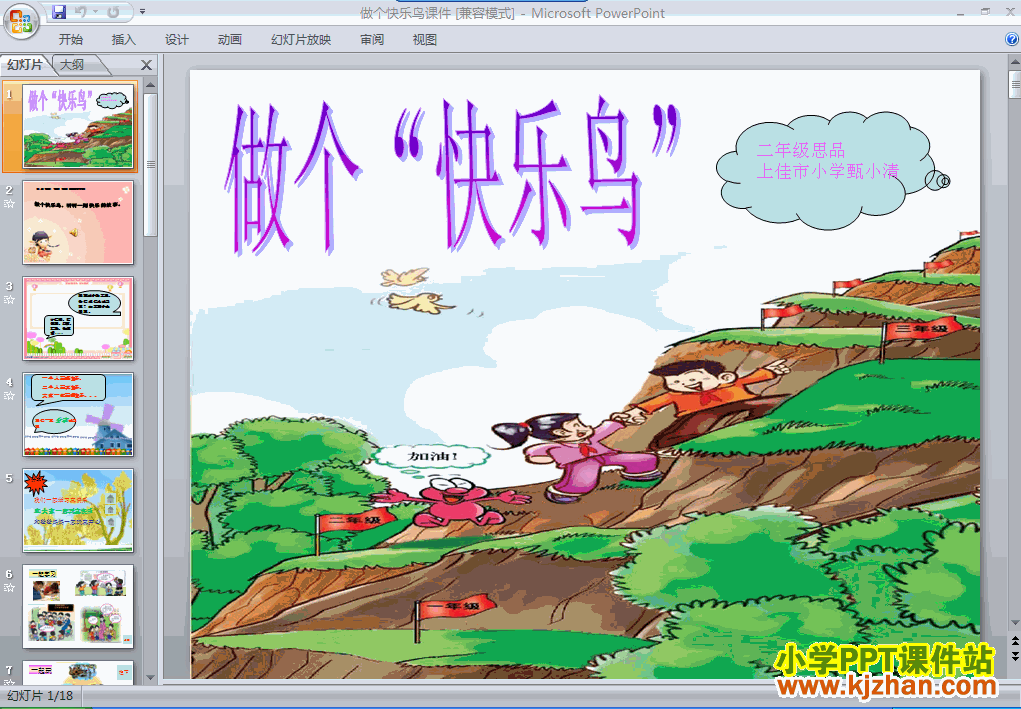Click the cloud callout text 二年级思品
1021x709 pixels.
[801, 150]
